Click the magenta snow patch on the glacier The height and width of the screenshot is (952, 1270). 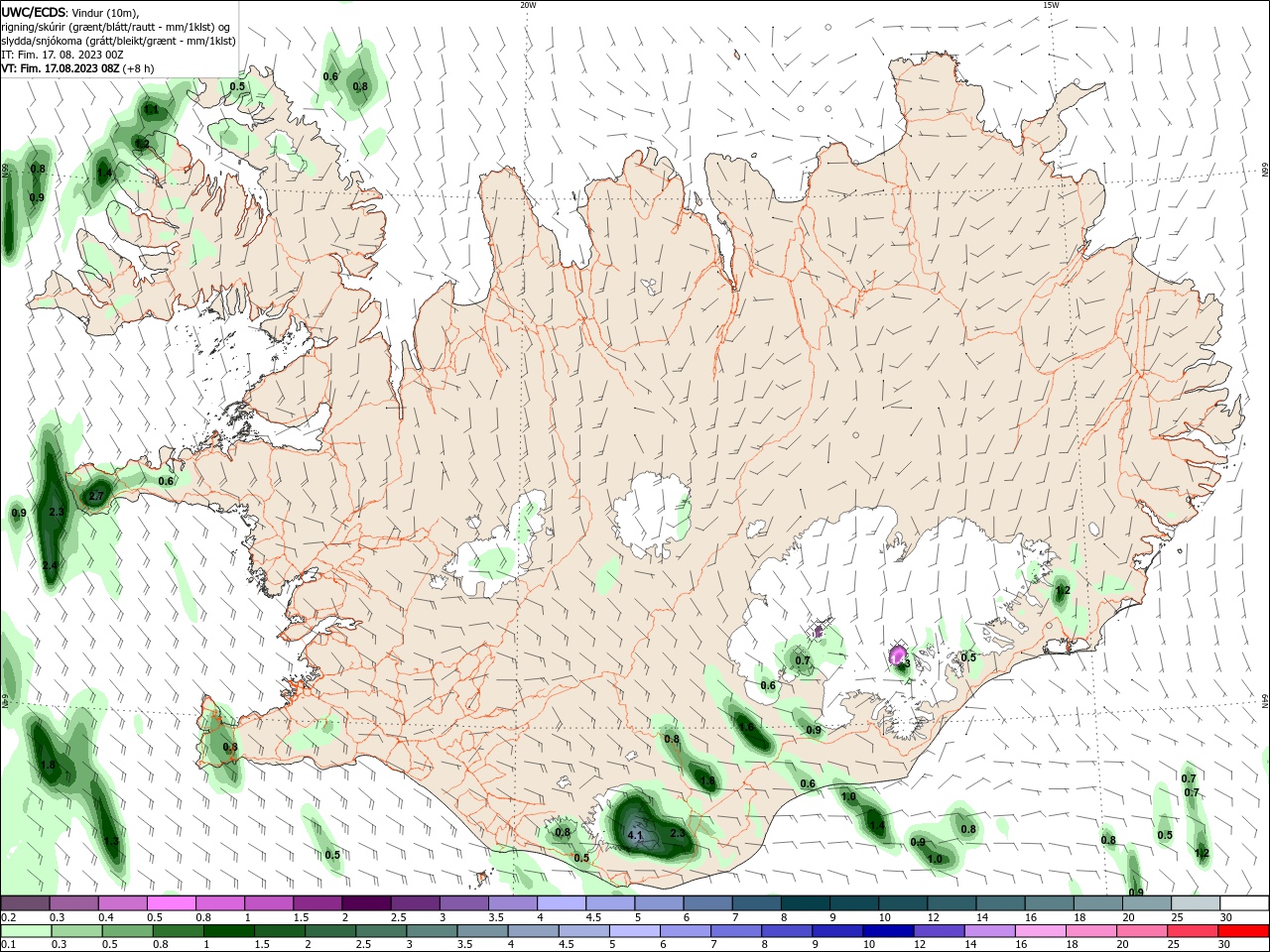[897, 655]
